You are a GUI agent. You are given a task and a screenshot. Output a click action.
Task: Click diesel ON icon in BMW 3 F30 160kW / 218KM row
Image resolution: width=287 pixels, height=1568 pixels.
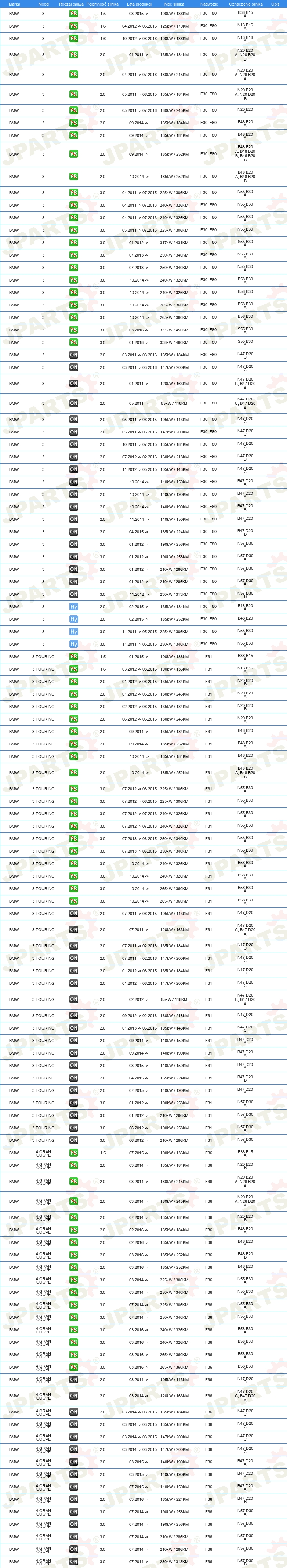(x=73, y=457)
